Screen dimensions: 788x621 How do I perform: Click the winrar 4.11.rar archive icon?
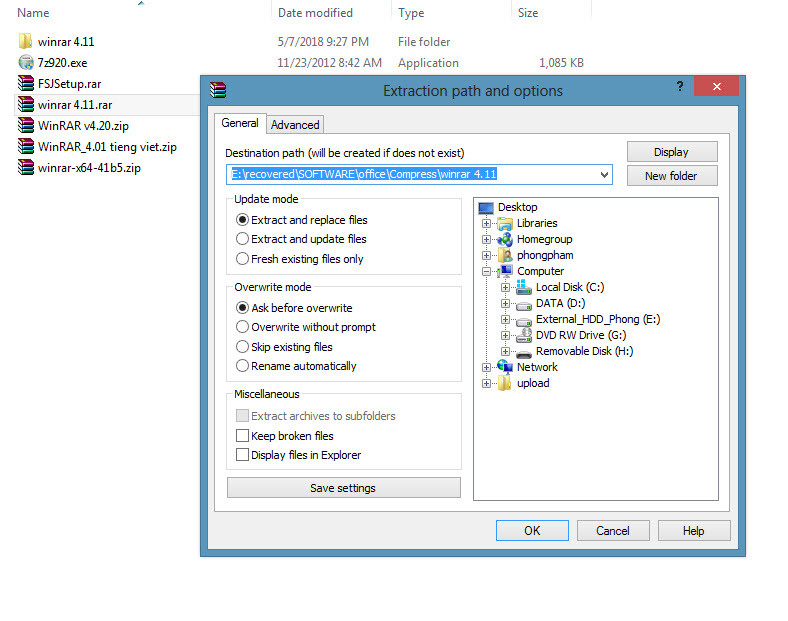point(26,105)
